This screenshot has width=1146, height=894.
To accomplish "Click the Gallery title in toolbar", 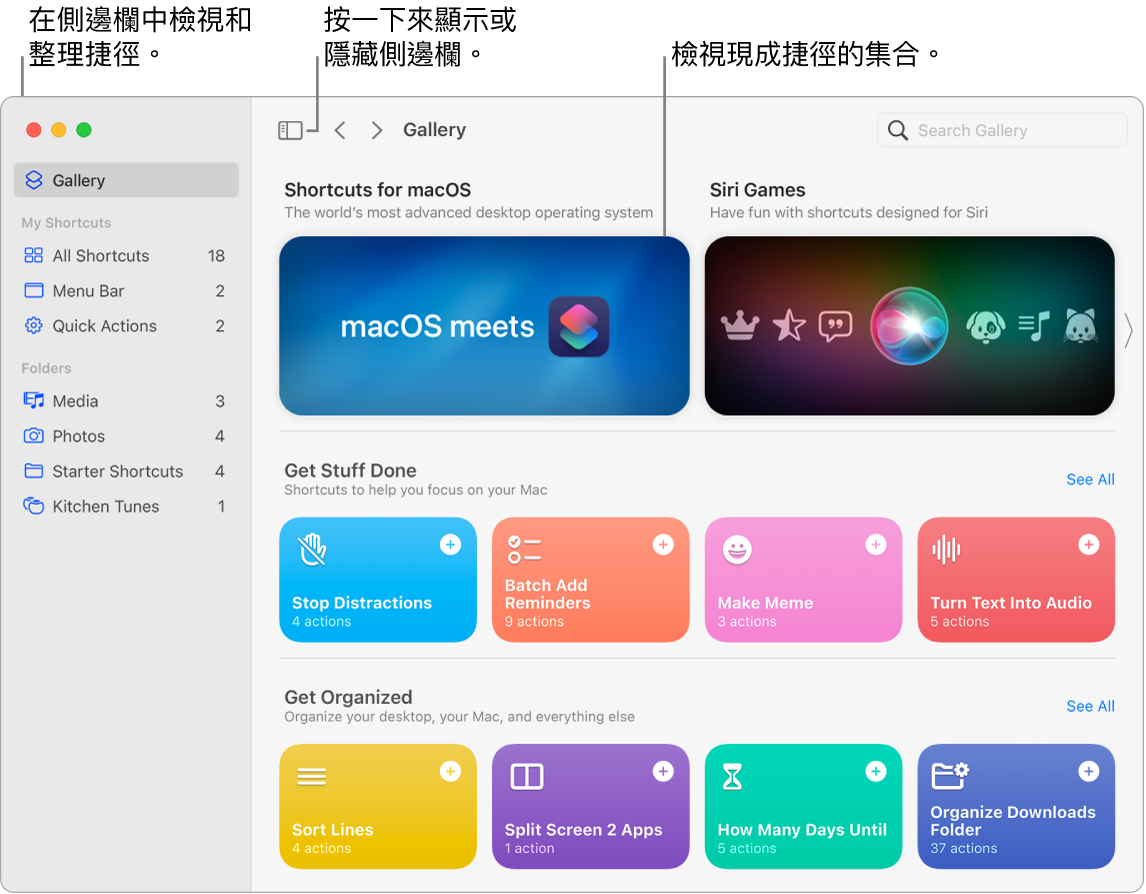I will [x=434, y=129].
